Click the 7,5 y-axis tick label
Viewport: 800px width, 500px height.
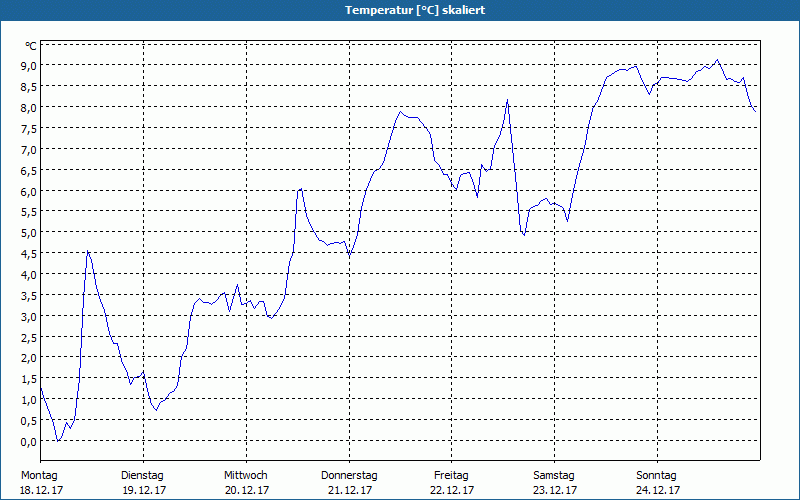click(x=29, y=128)
